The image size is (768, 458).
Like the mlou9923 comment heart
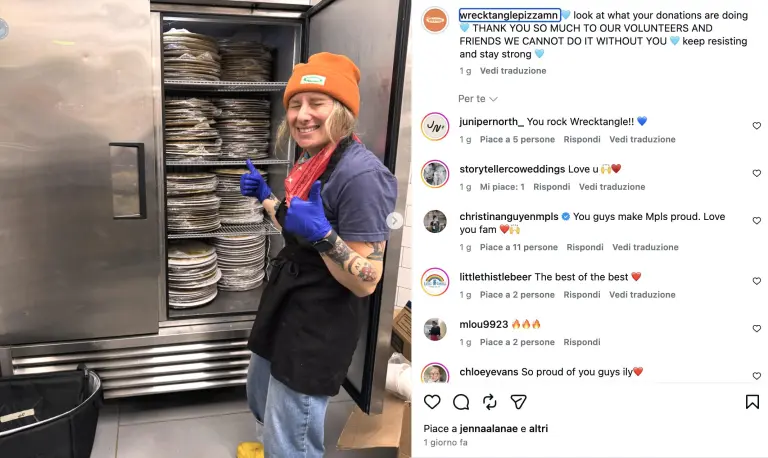757,329
